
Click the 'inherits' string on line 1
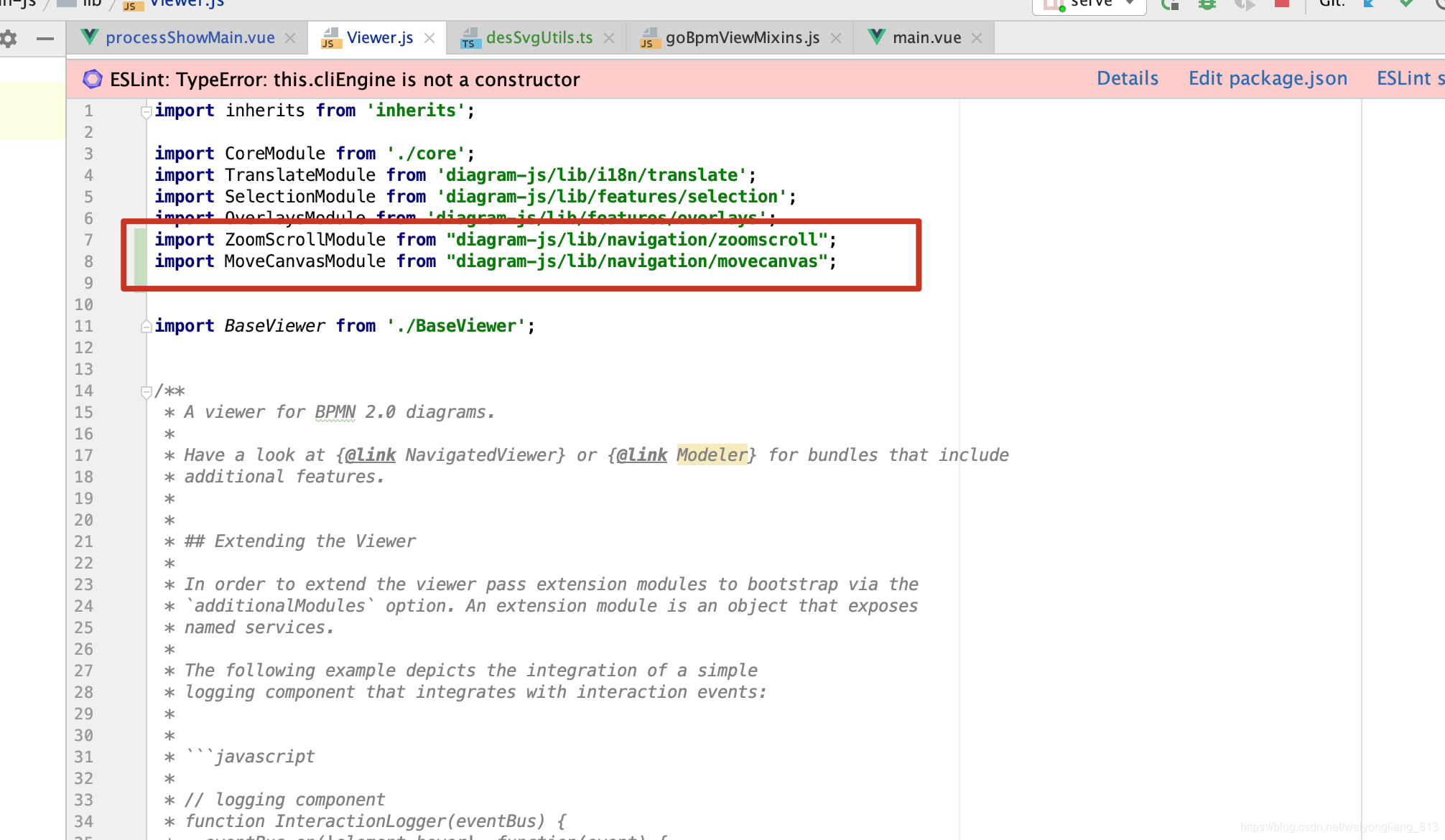416,111
